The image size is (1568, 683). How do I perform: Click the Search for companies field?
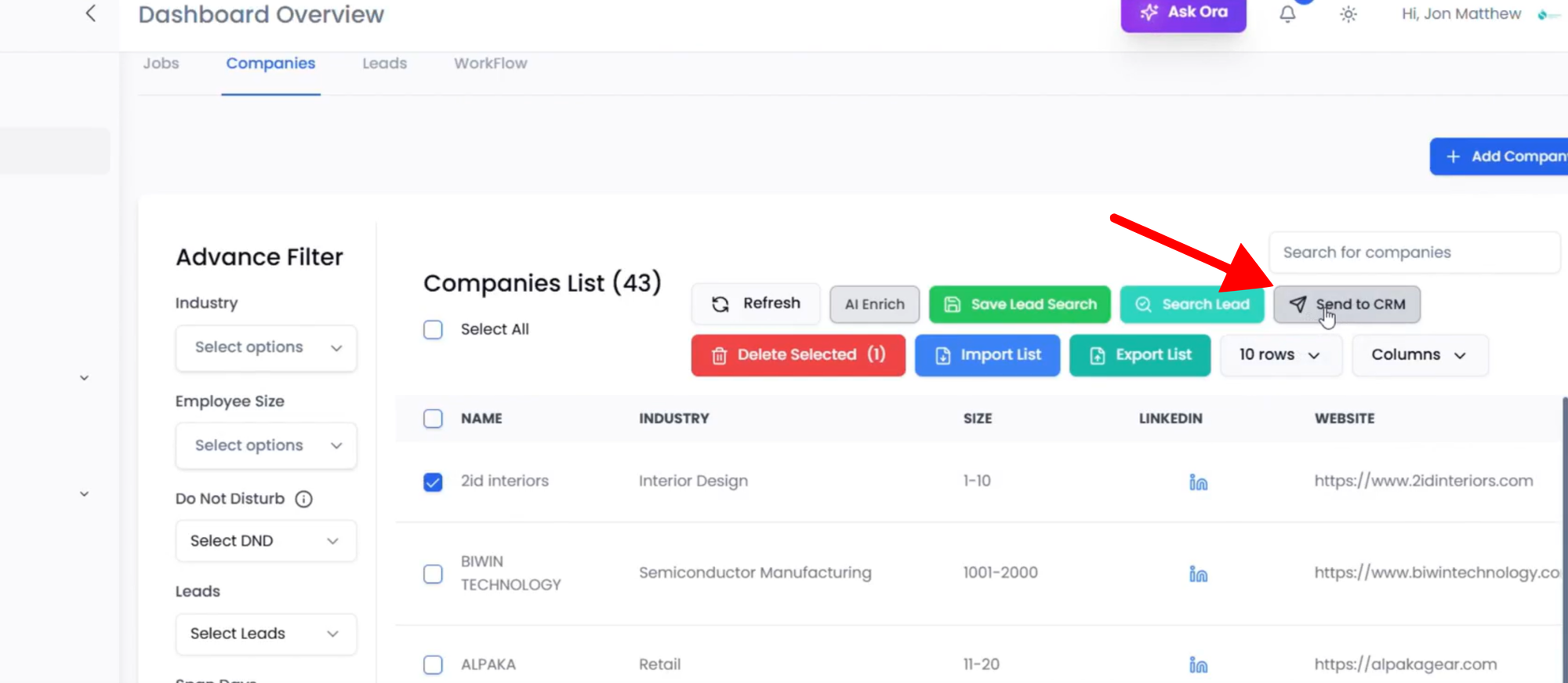click(x=1414, y=252)
